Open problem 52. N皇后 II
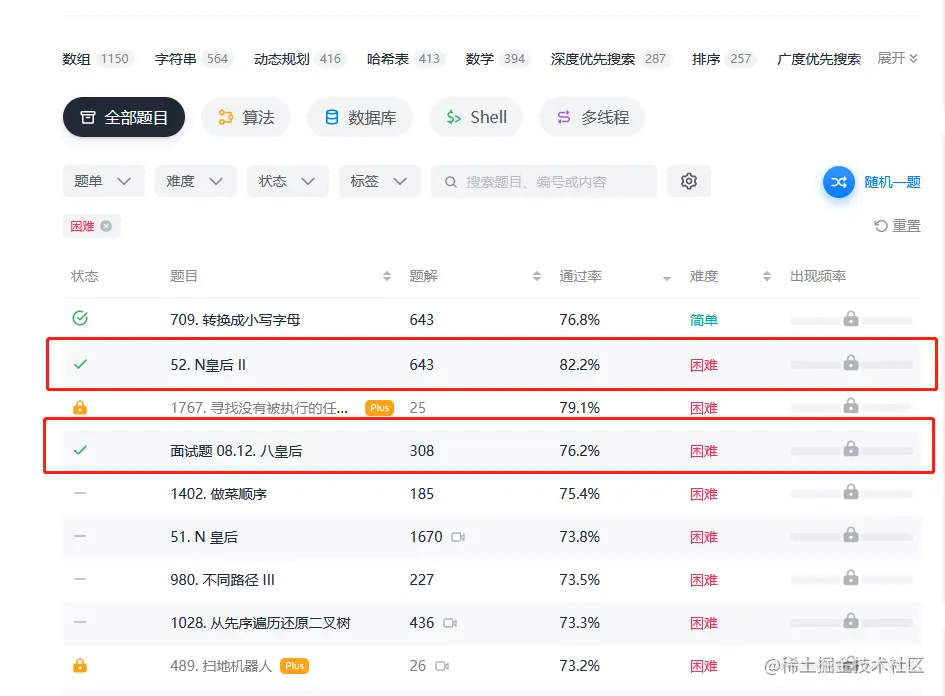 click(208, 365)
